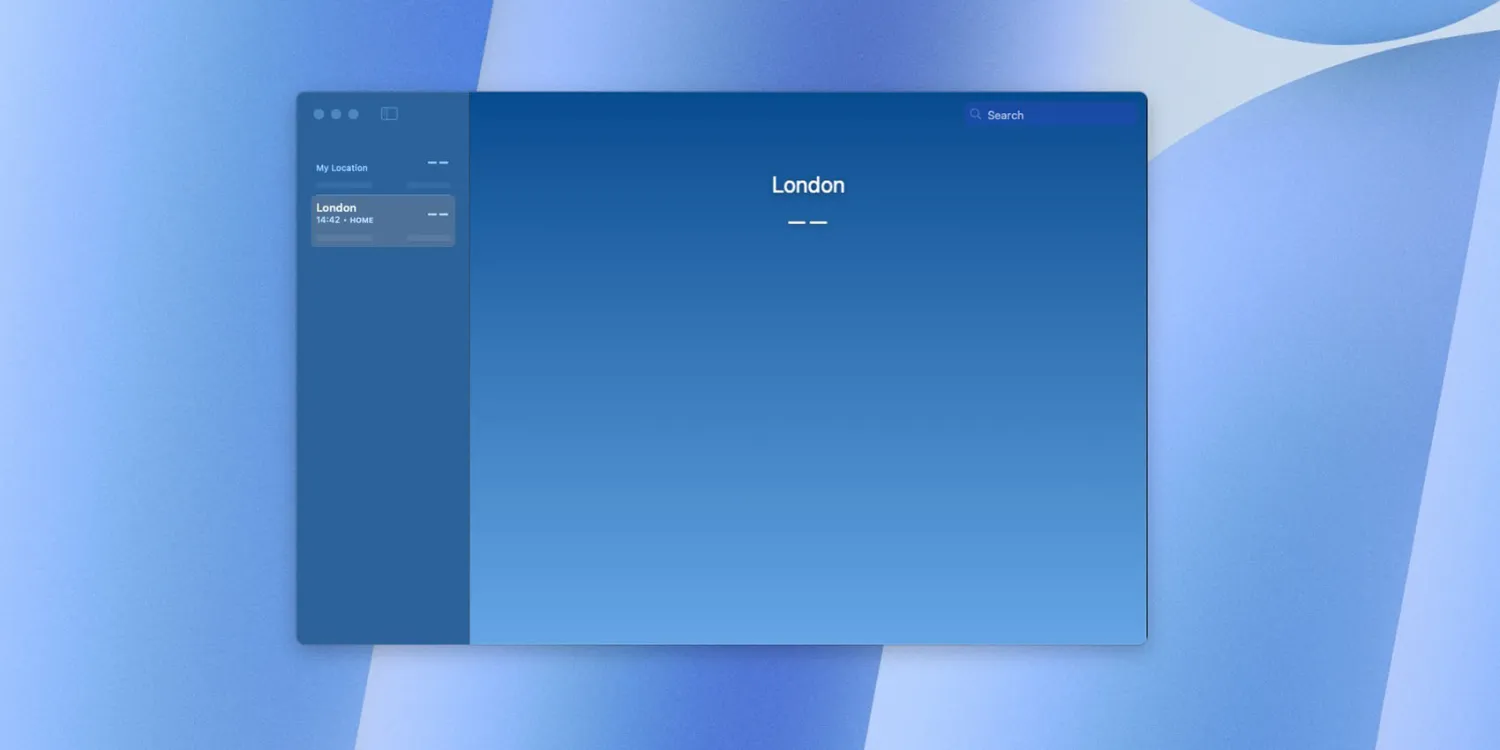The image size is (1500, 750).
Task: Select My Location in the sidebar
Action: (383, 170)
